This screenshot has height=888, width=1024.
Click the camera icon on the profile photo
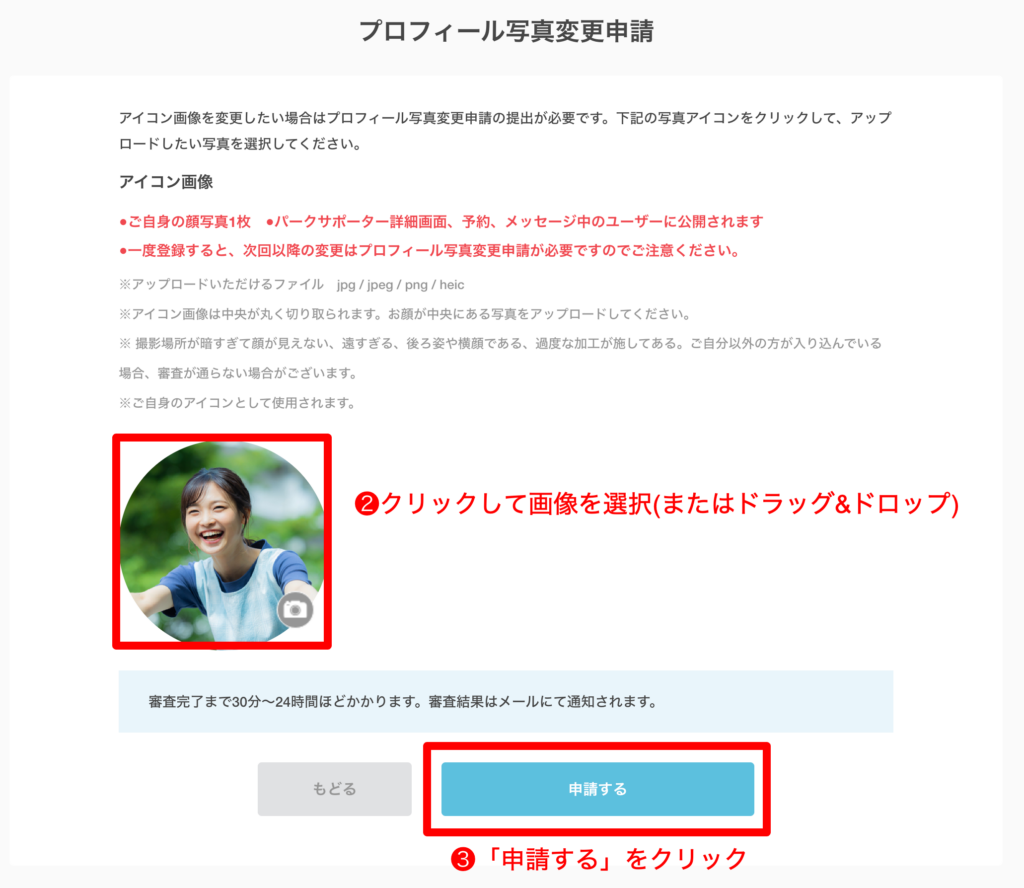295,610
